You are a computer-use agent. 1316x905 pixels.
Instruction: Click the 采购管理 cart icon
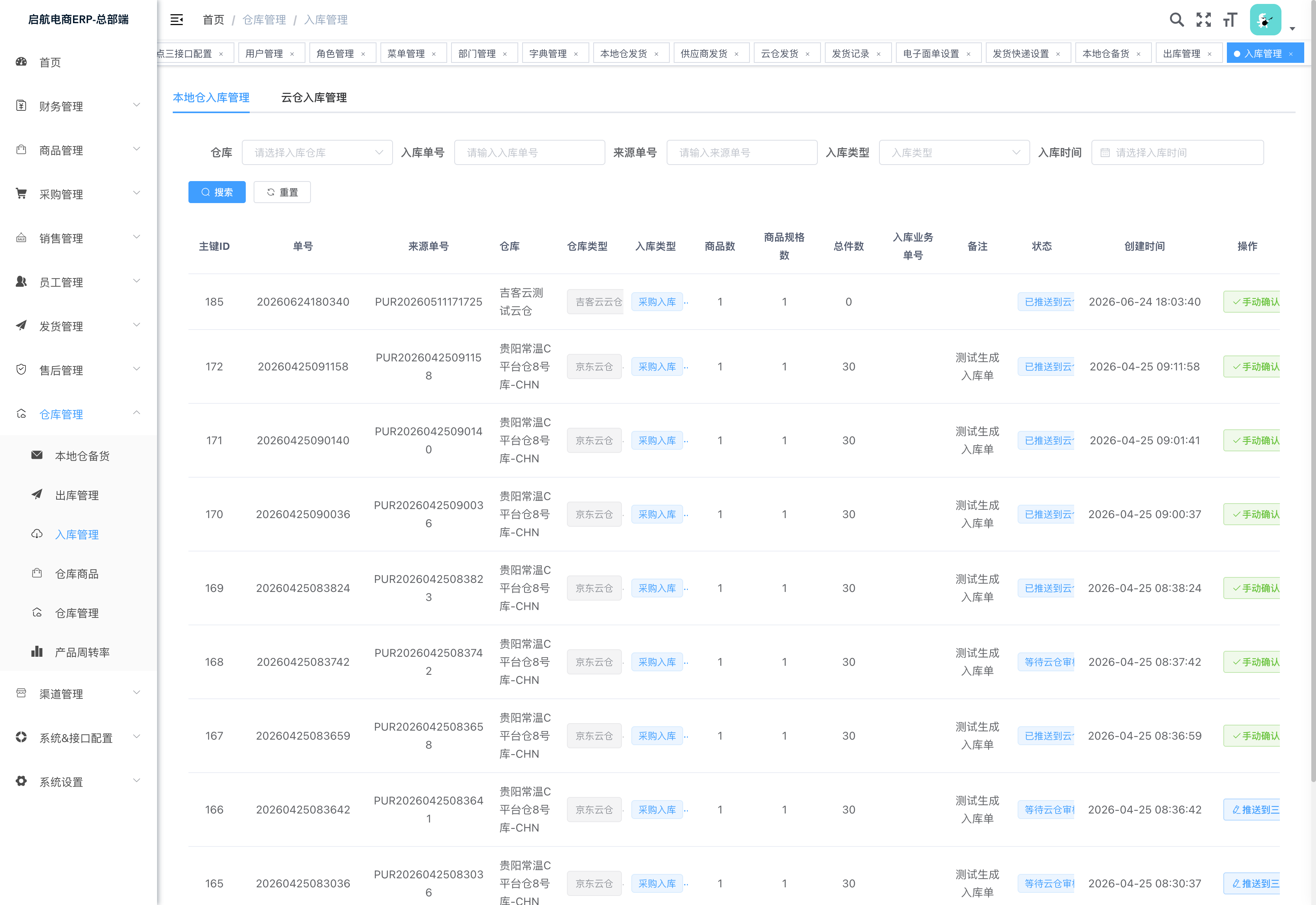click(22, 194)
